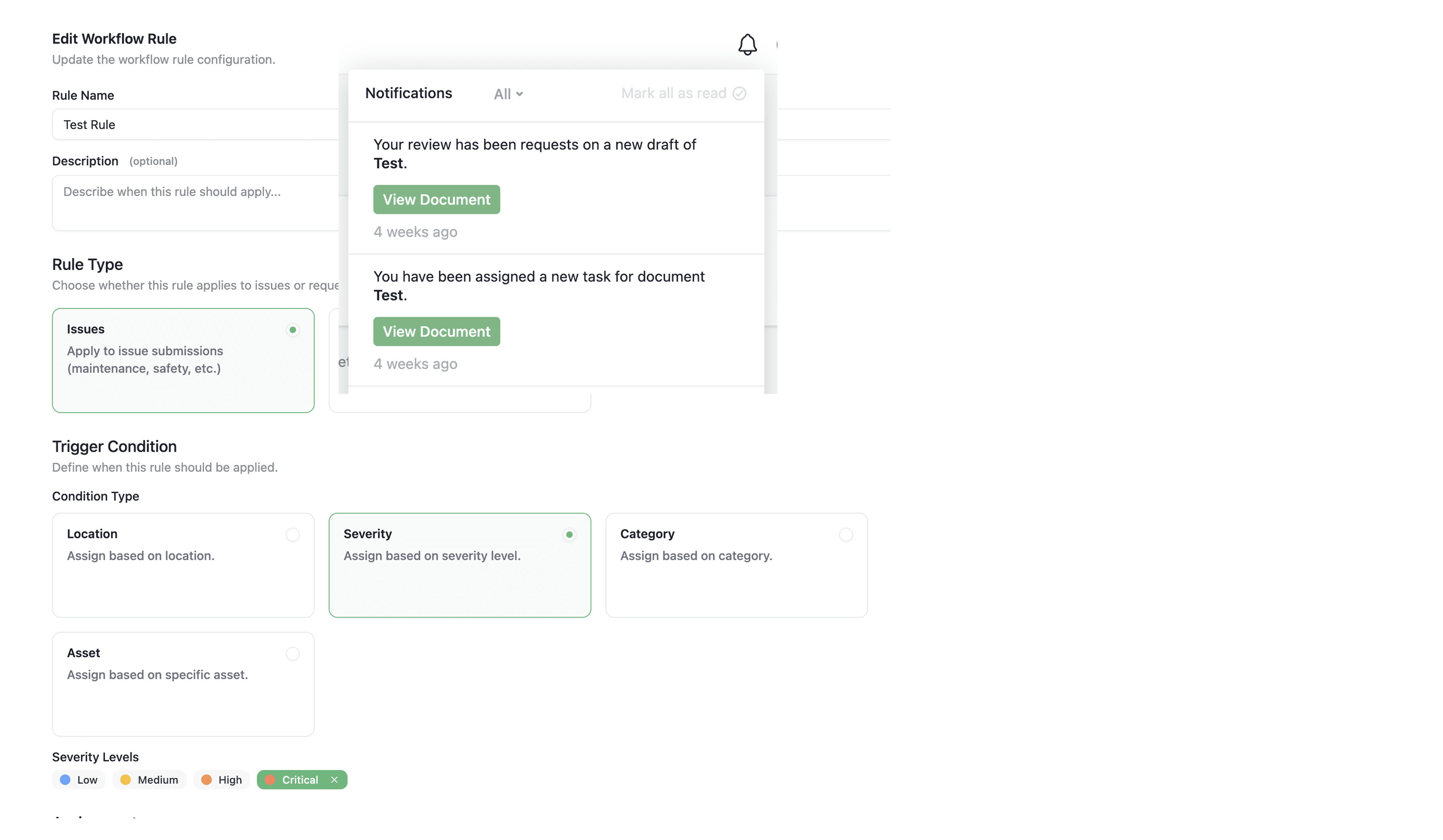Click the checkmark circle next to Mark all as read
This screenshot has width=1443, height=840.
point(739,93)
